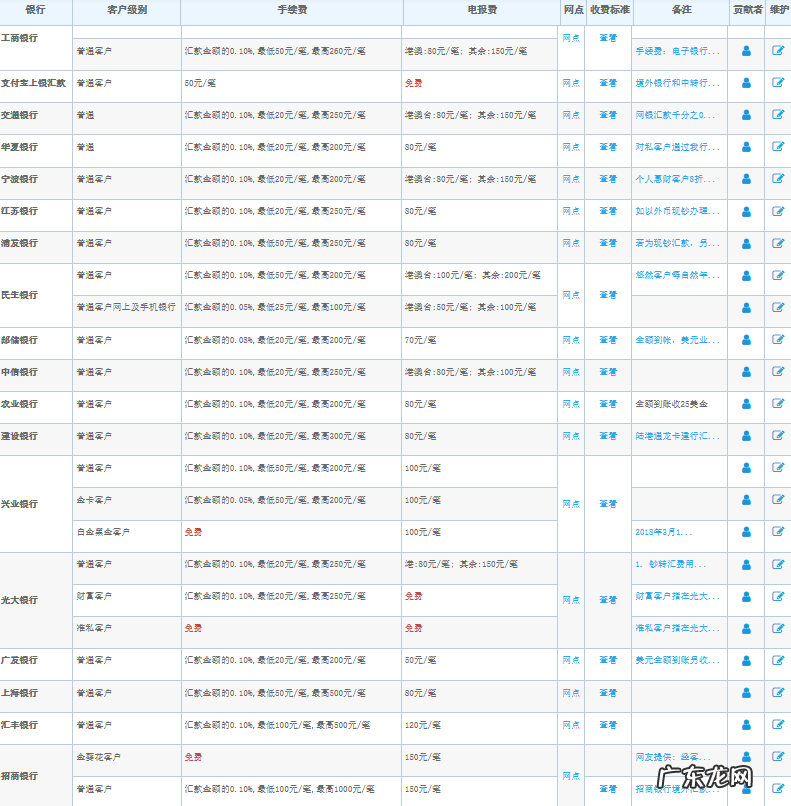The height and width of the screenshot is (806, 791).
Task: View the 查看 link in 光大银行 row
Action: [x=608, y=600]
